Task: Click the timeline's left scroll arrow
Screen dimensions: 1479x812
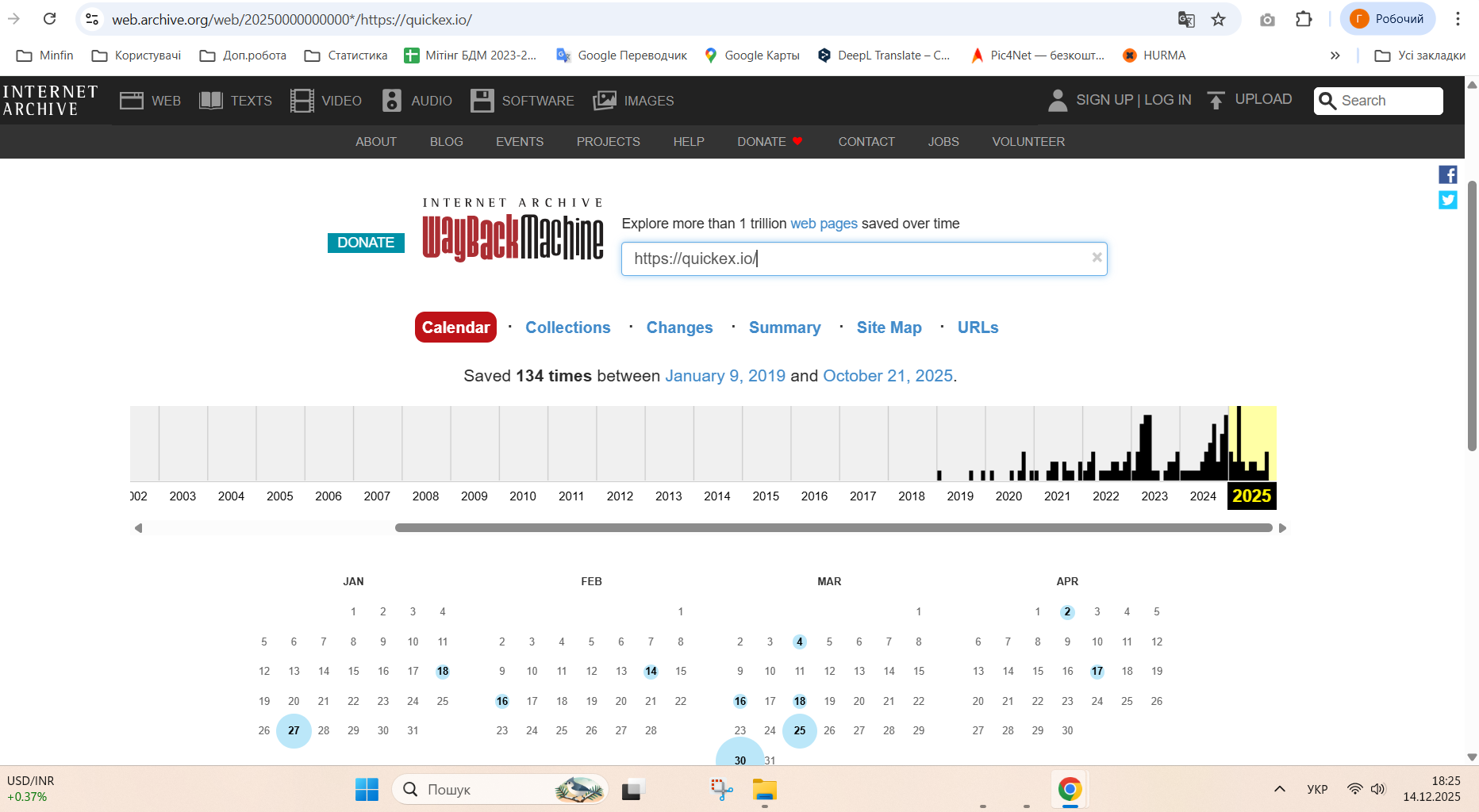Action: point(138,528)
